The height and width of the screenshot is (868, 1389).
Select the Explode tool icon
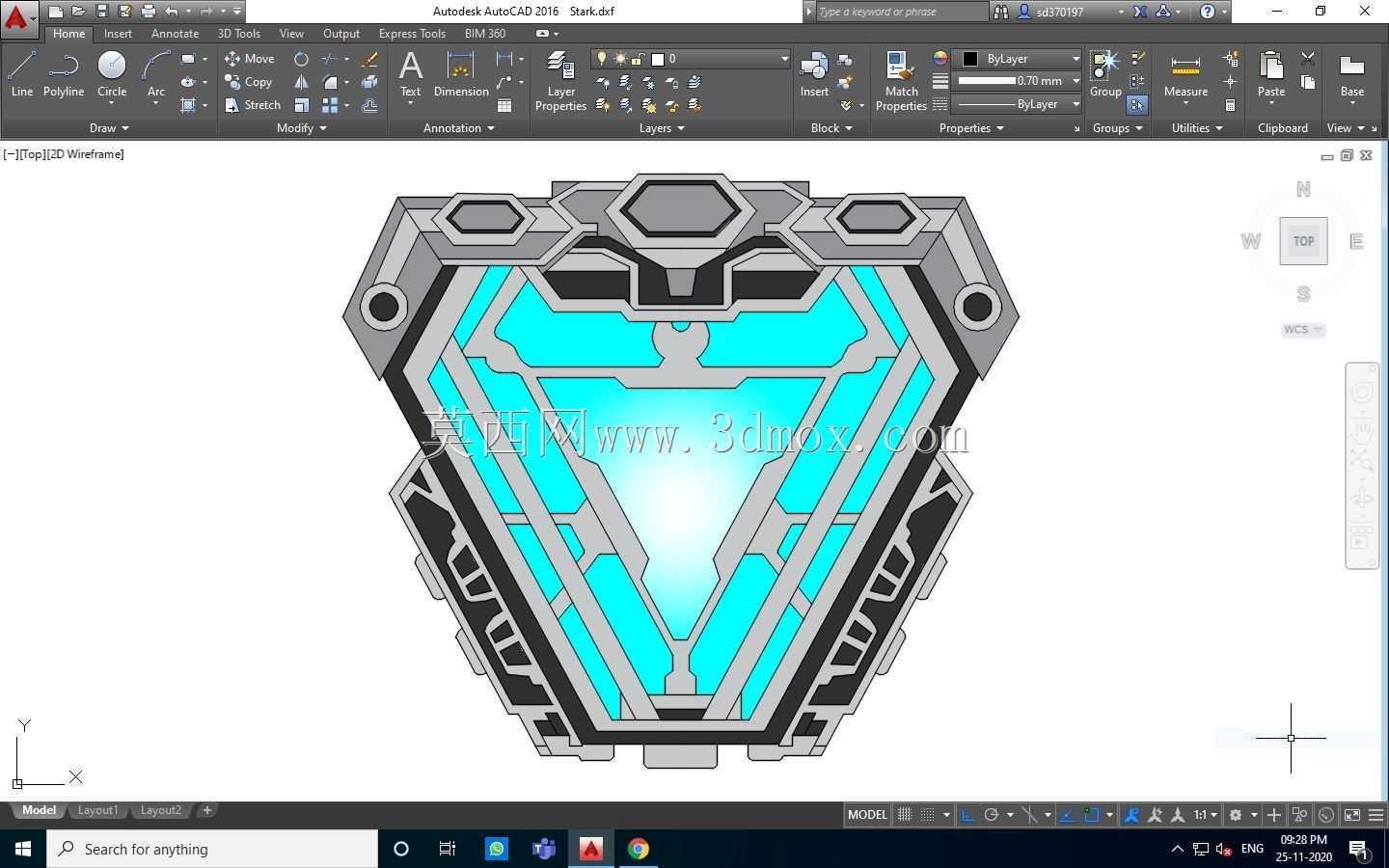pyautogui.click(x=369, y=82)
